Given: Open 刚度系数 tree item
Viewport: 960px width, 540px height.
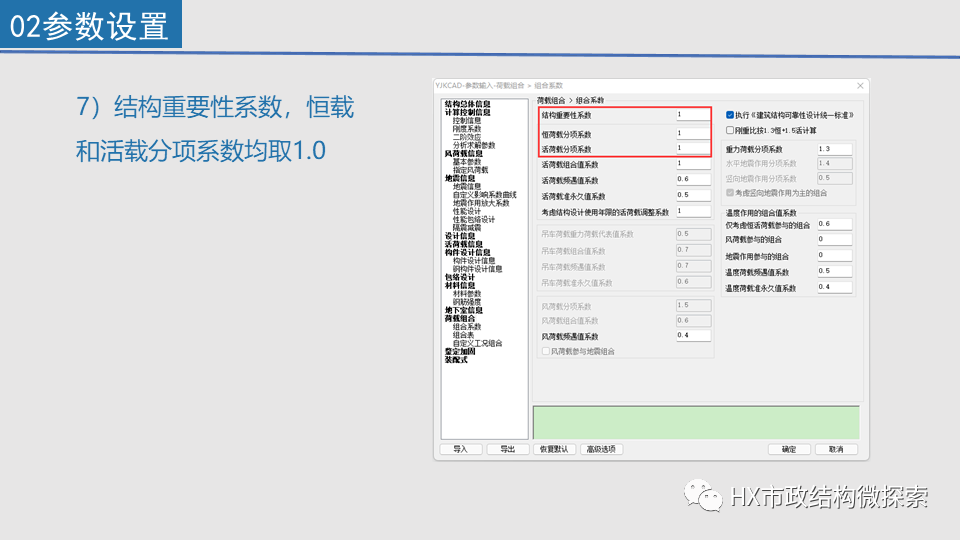Looking at the screenshot, I should [467, 129].
